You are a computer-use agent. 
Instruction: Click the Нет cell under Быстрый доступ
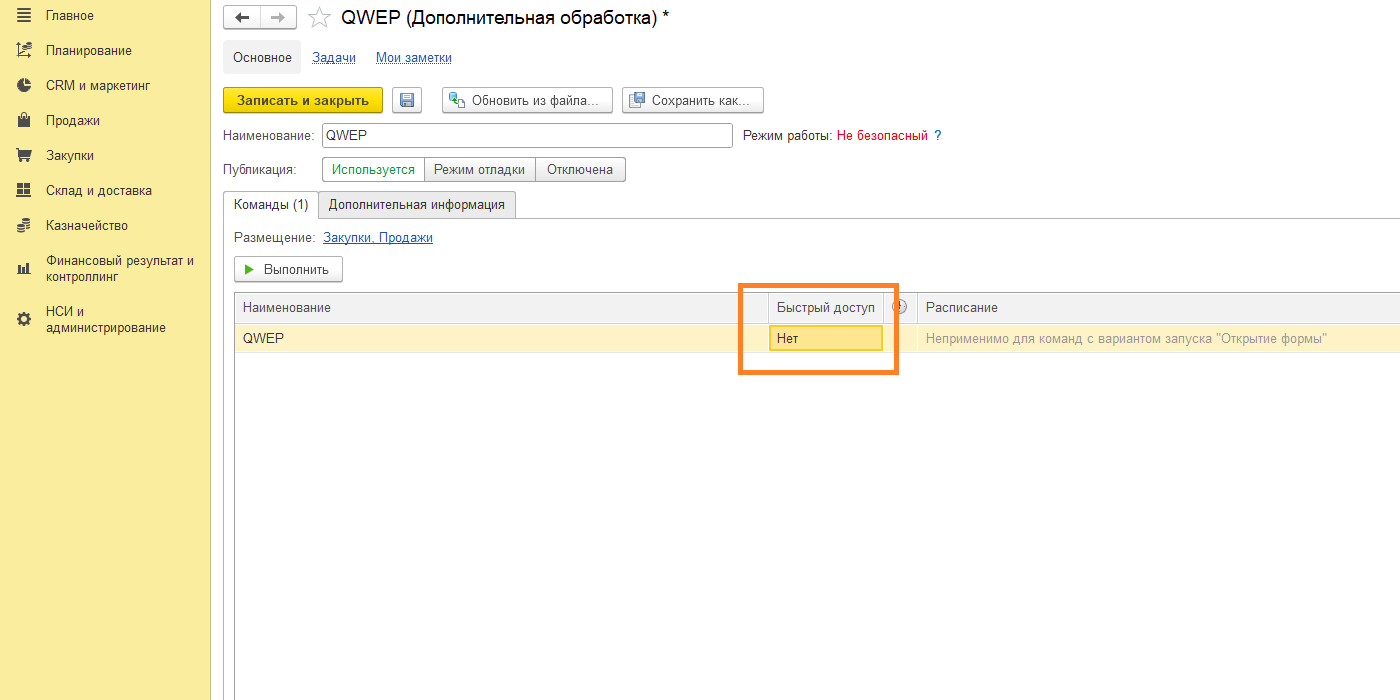(826, 338)
